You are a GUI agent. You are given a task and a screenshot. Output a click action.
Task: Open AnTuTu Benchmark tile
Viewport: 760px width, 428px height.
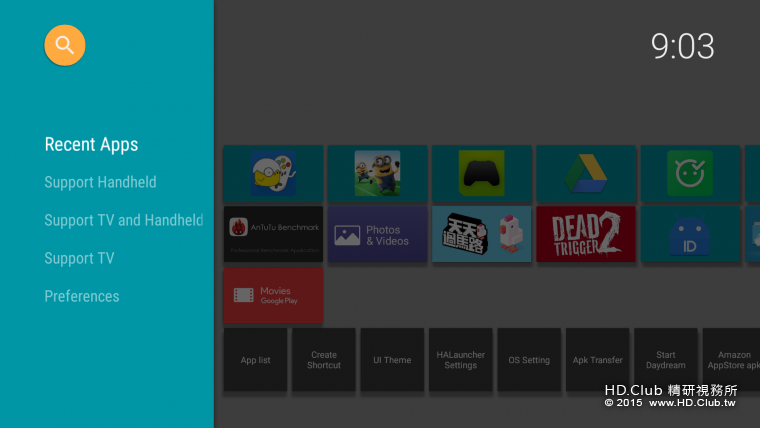(273, 234)
